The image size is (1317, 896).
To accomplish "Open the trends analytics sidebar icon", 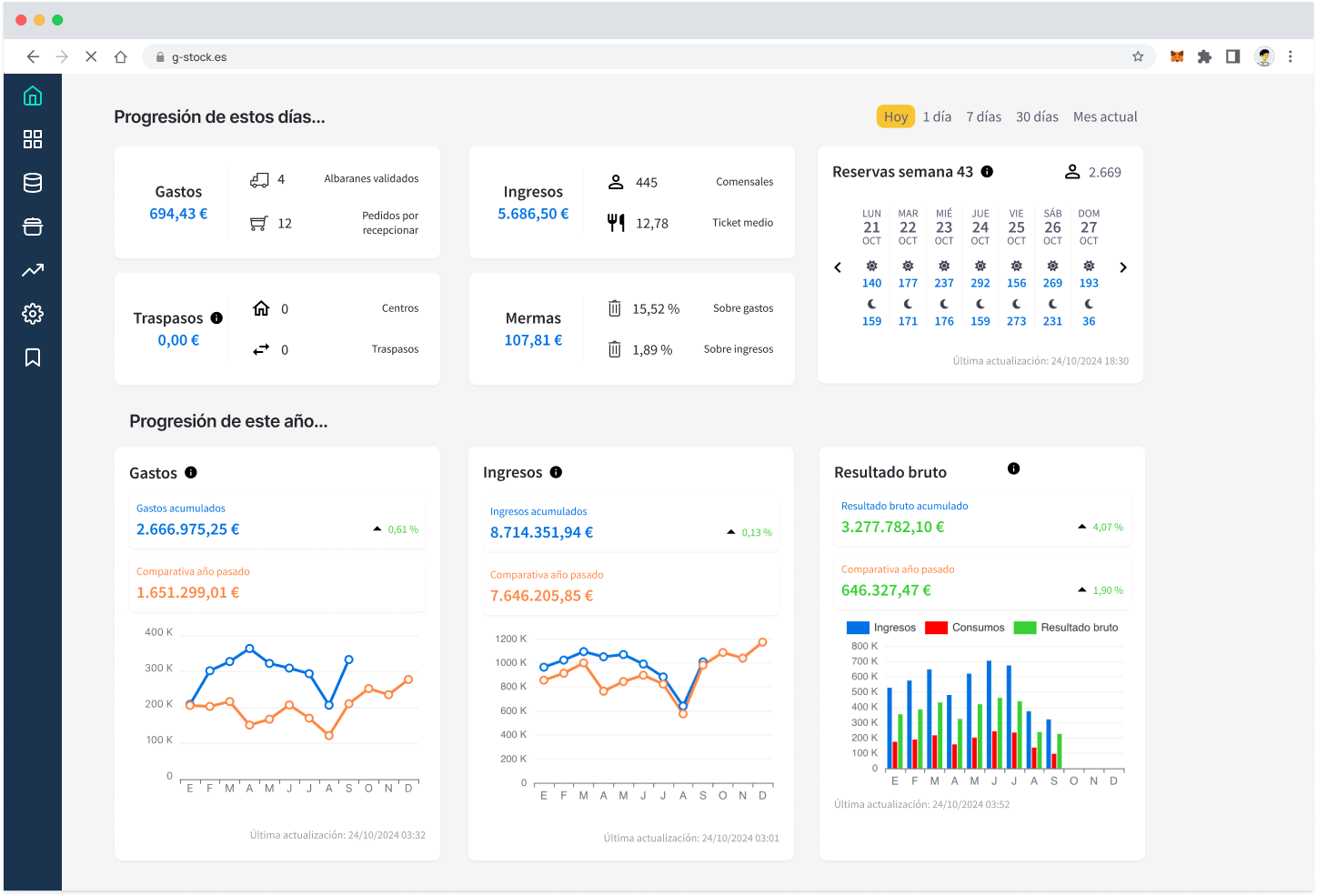I will 33,270.
